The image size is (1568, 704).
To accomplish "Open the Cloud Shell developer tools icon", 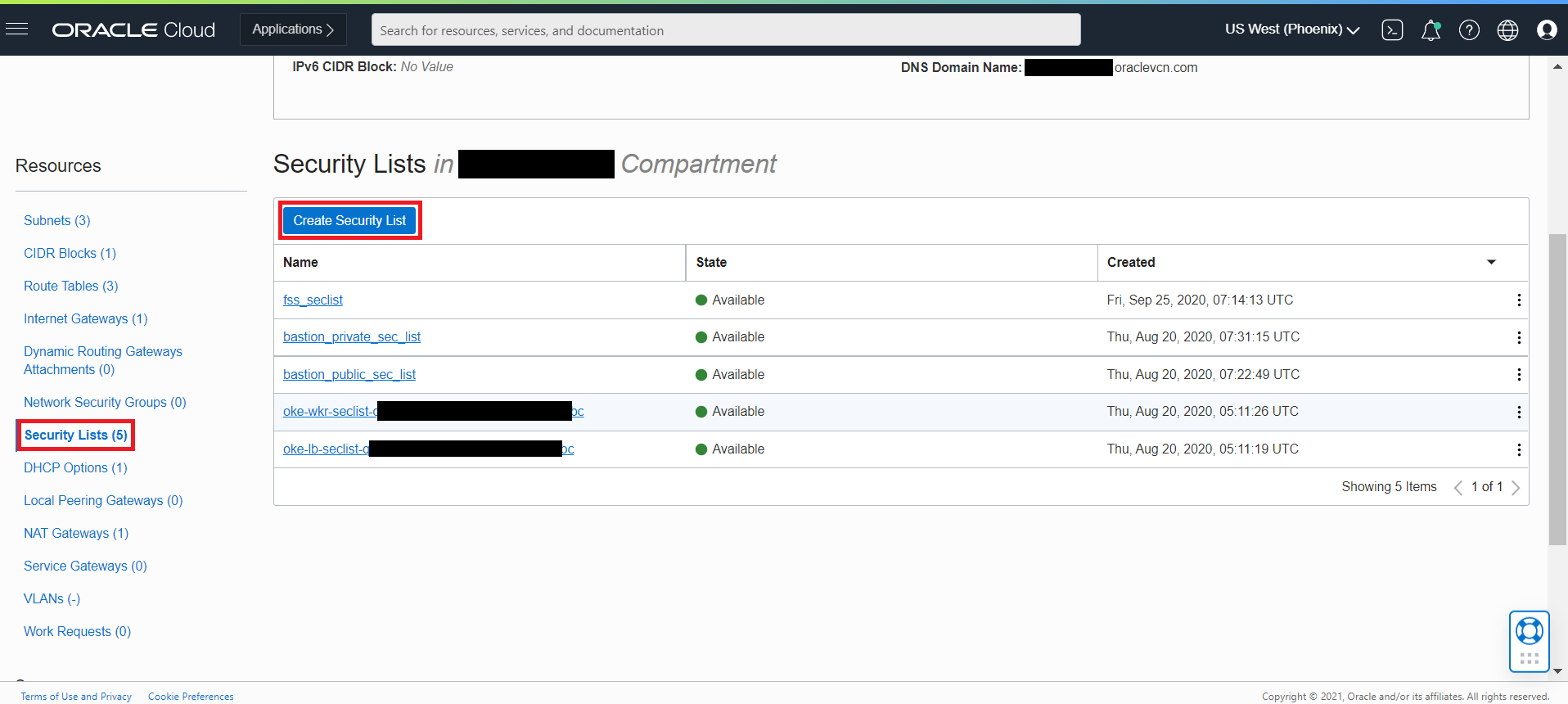I will click(x=1392, y=30).
